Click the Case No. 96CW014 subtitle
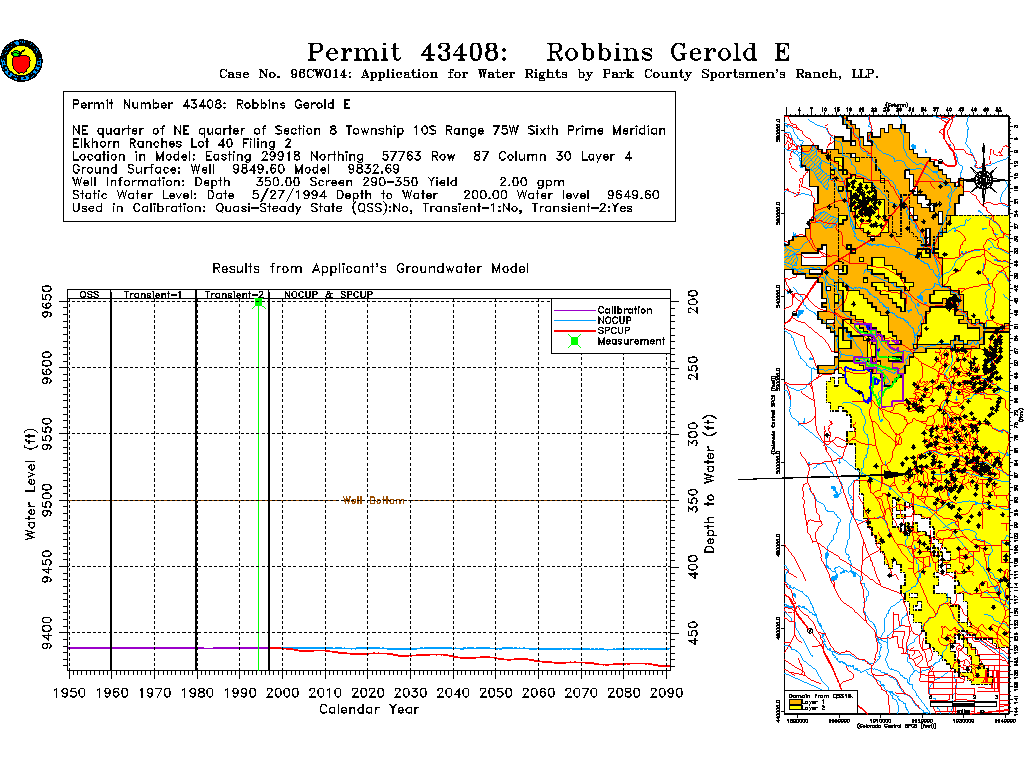The height and width of the screenshot is (768, 1024). pos(549,74)
